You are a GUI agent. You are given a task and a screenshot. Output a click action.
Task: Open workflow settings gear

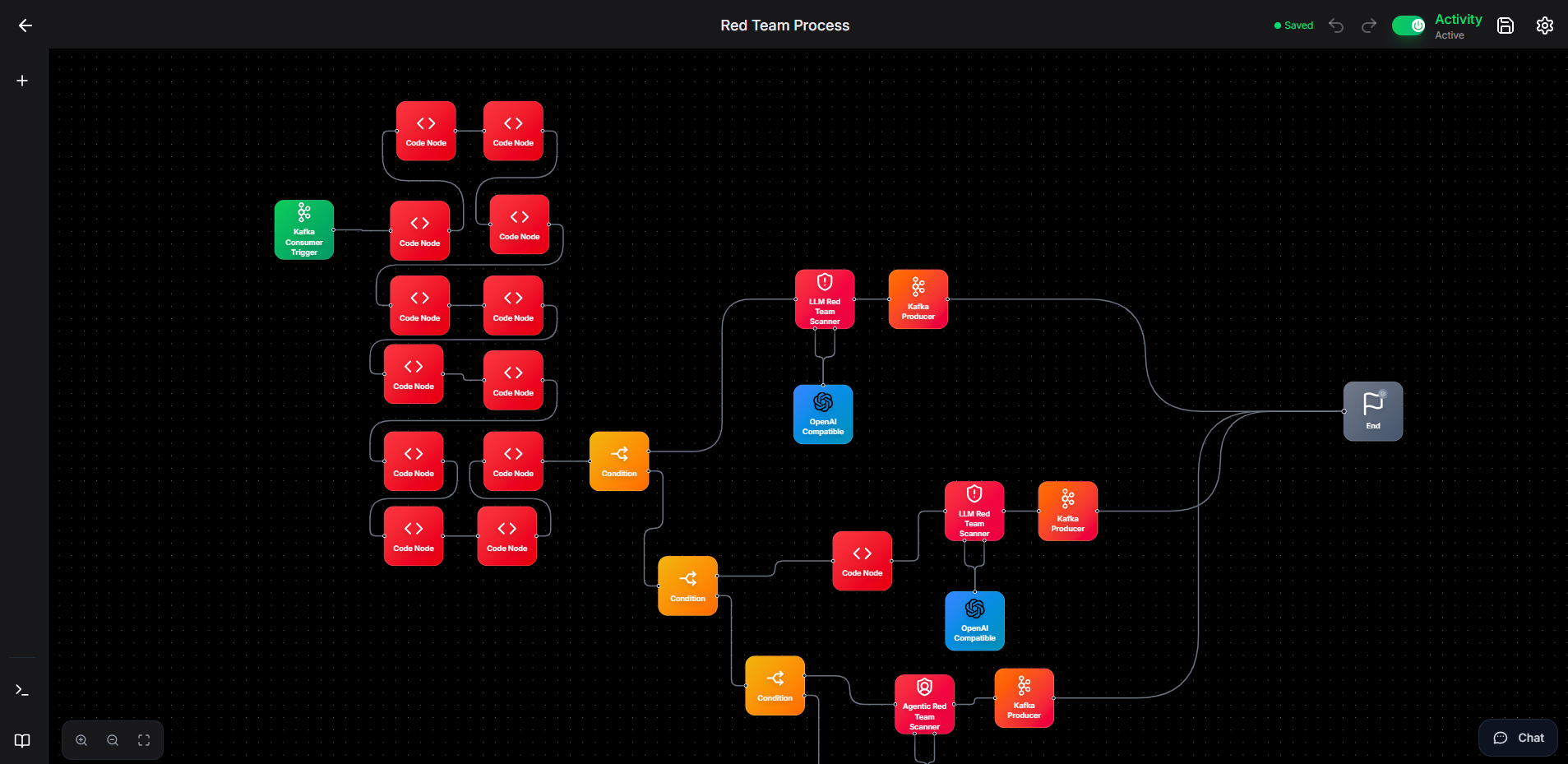[x=1545, y=25]
